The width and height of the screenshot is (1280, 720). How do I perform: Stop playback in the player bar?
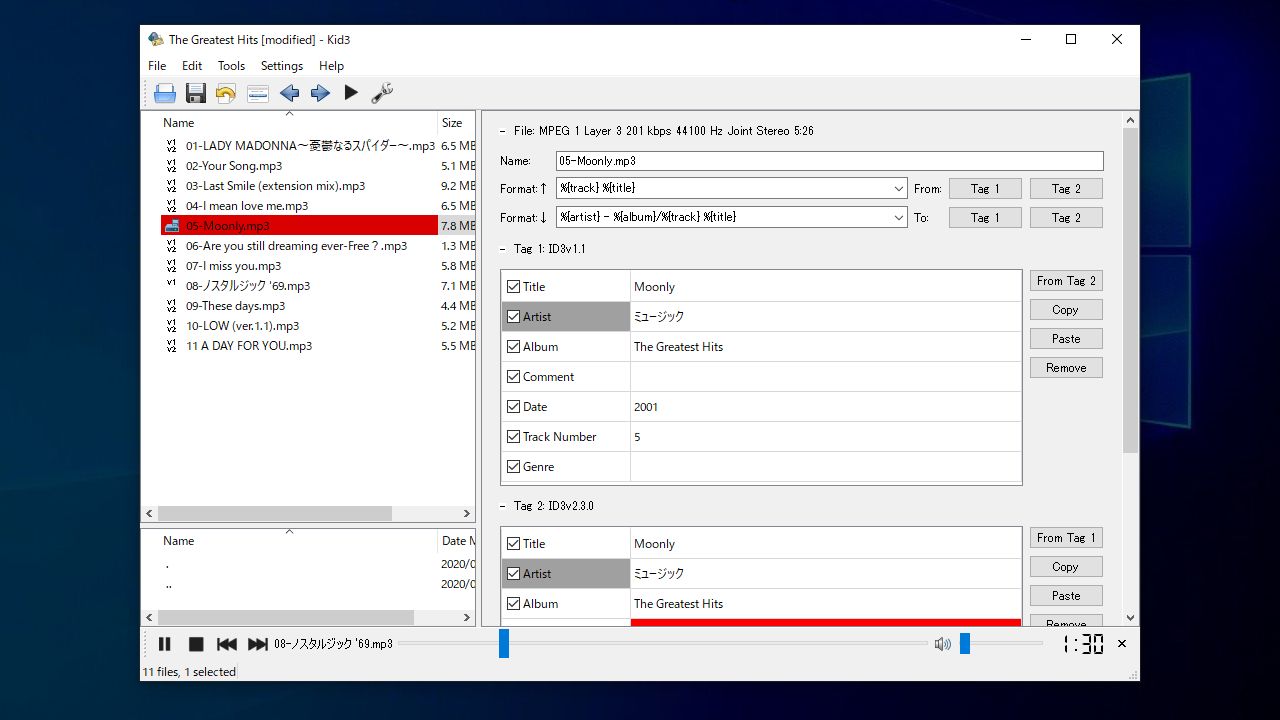tap(196, 644)
